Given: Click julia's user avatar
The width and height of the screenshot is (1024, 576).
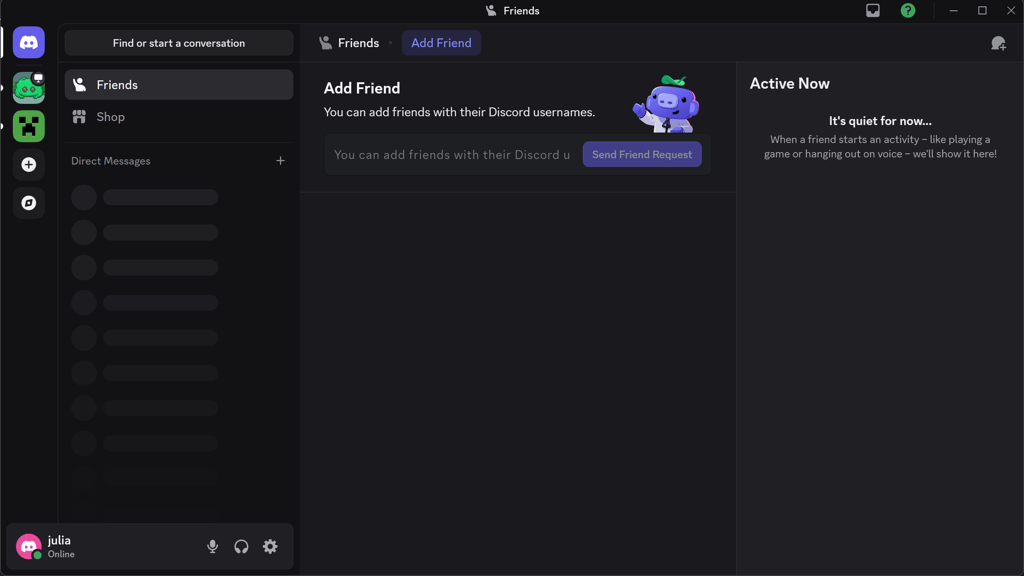Looking at the screenshot, I should (29, 547).
